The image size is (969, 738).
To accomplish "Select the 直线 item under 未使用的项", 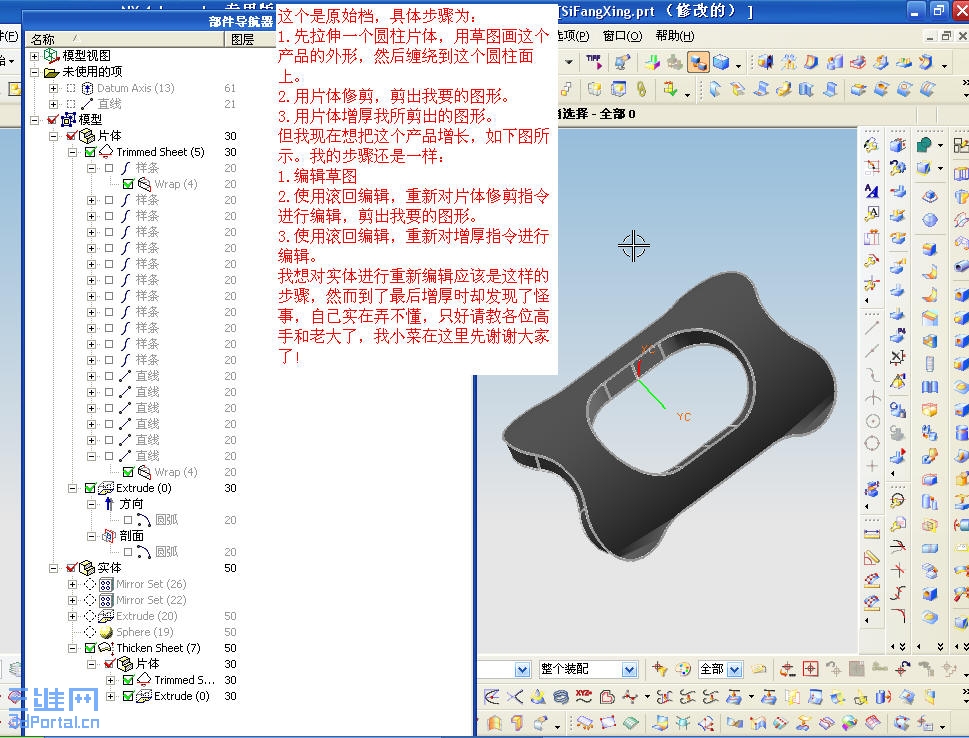I will 109,104.
